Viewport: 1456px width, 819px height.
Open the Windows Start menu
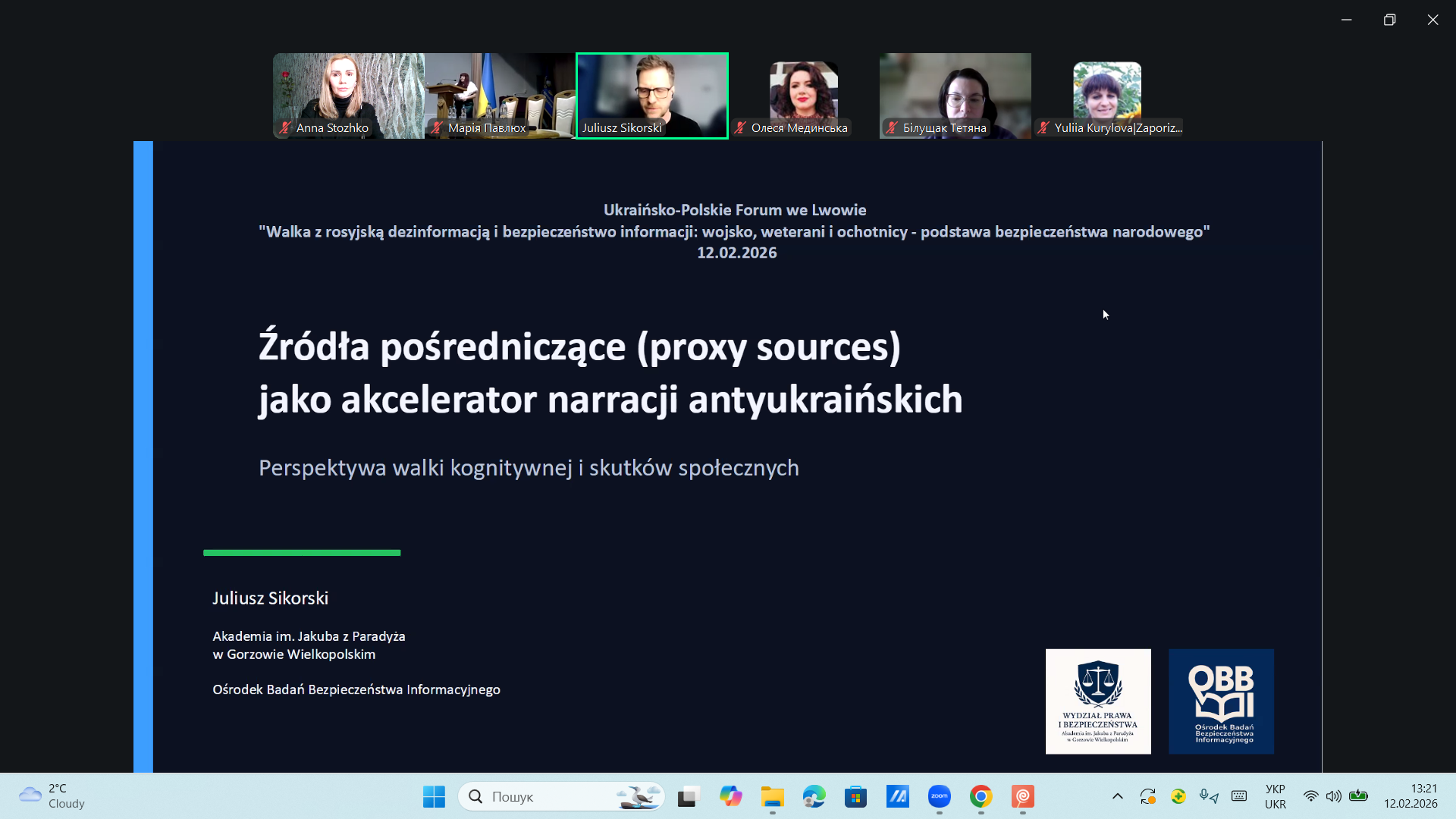[434, 796]
